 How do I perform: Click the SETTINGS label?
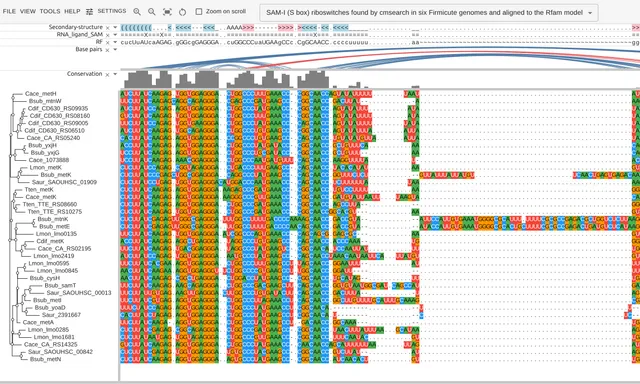click(x=112, y=11)
